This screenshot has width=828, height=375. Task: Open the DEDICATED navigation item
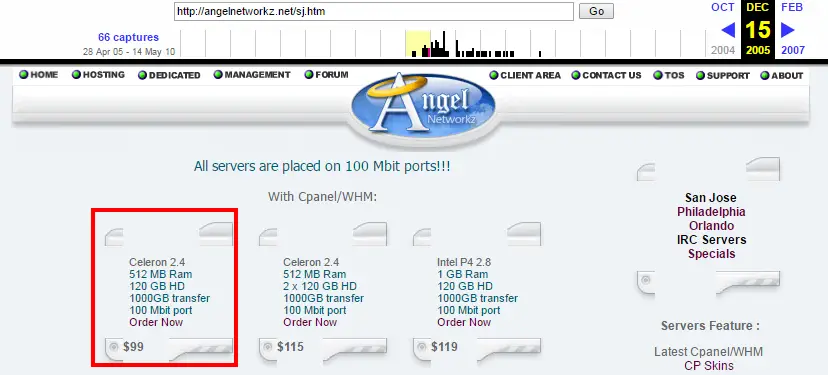coord(169,76)
